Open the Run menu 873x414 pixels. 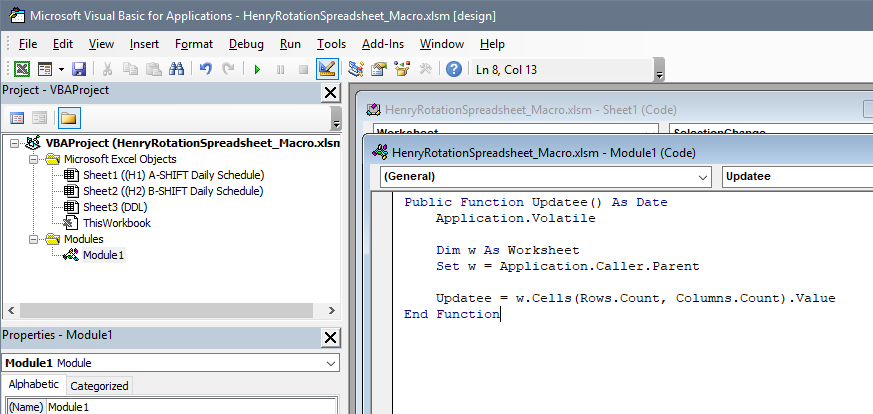coord(290,44)
